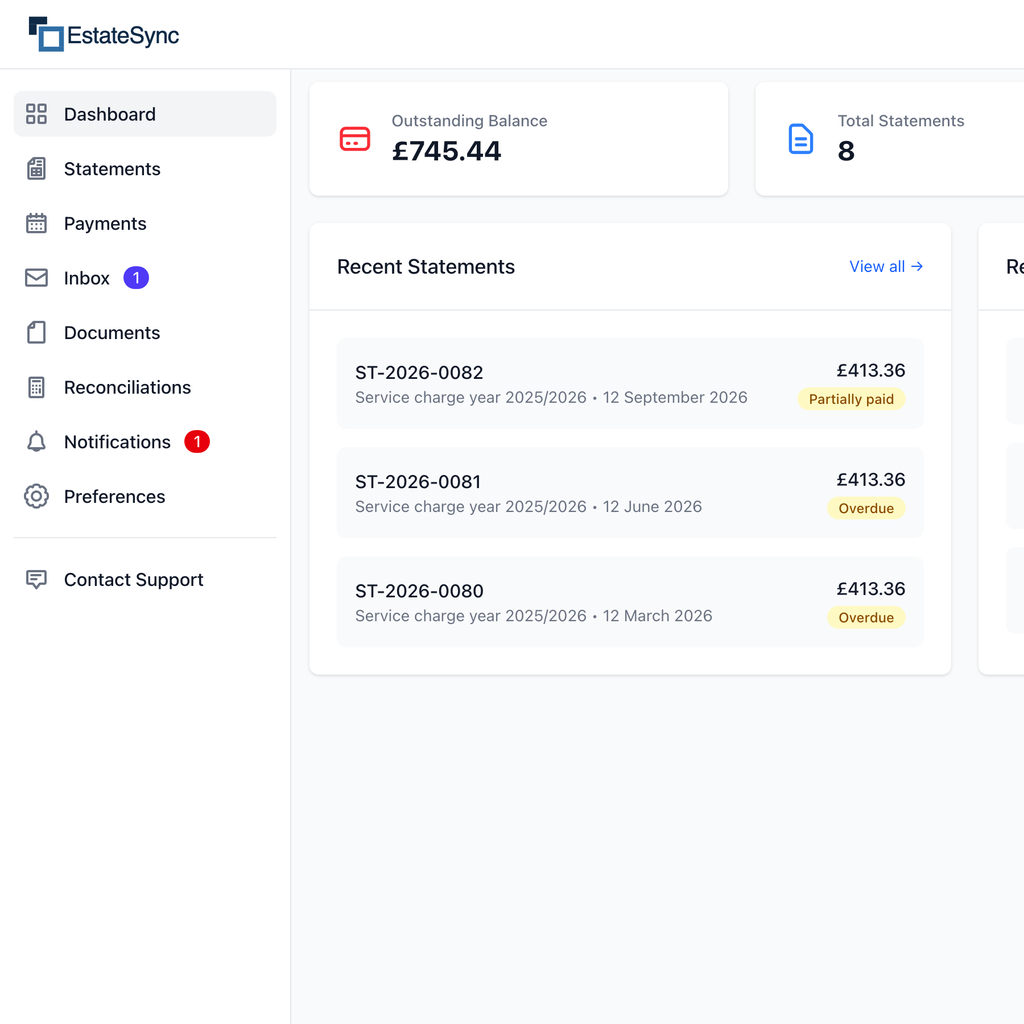Screen dimensions: 1024x1024
Task: Select Contact Support link
Action: tap(145, 579)
